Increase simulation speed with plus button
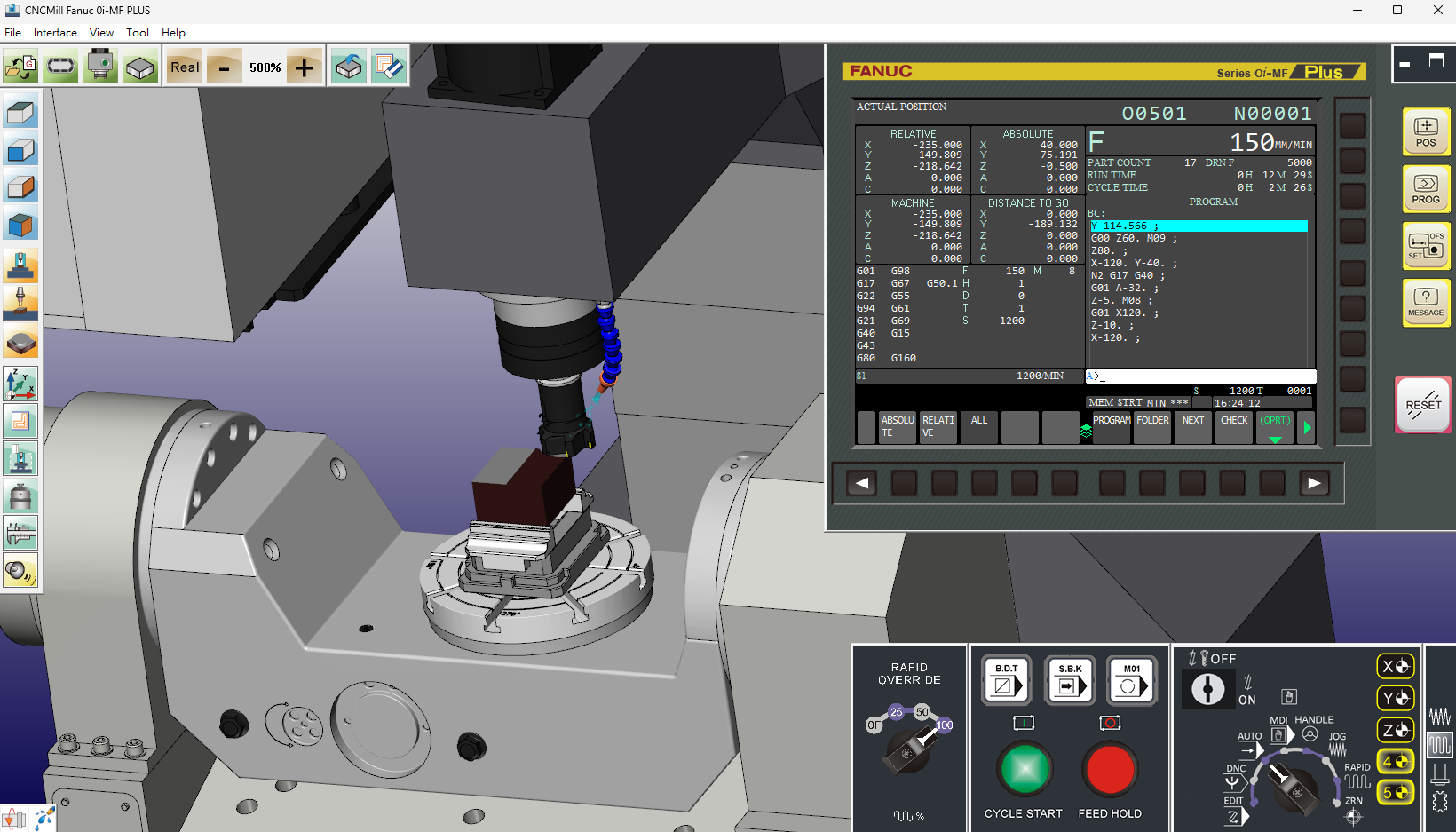The width and height of the screenshot is (1456, 832). coord(304,67)
